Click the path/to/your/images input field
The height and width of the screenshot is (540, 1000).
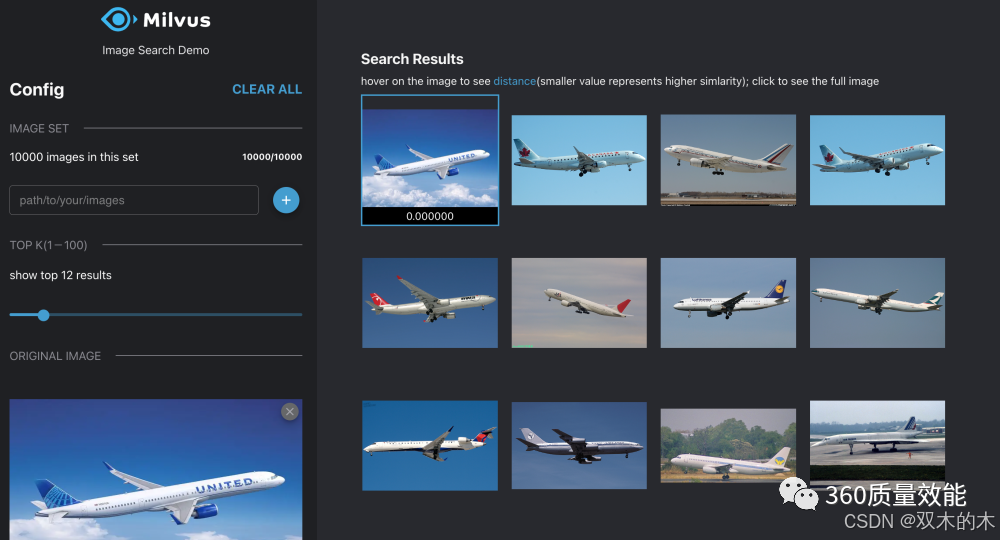click(134, 200)
